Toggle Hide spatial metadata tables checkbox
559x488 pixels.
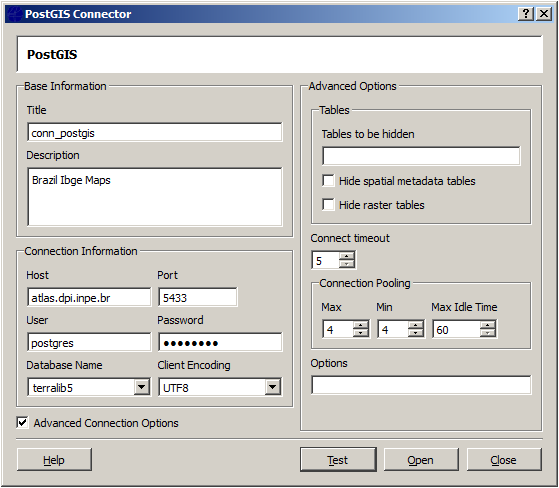click(x=328, y=181)
